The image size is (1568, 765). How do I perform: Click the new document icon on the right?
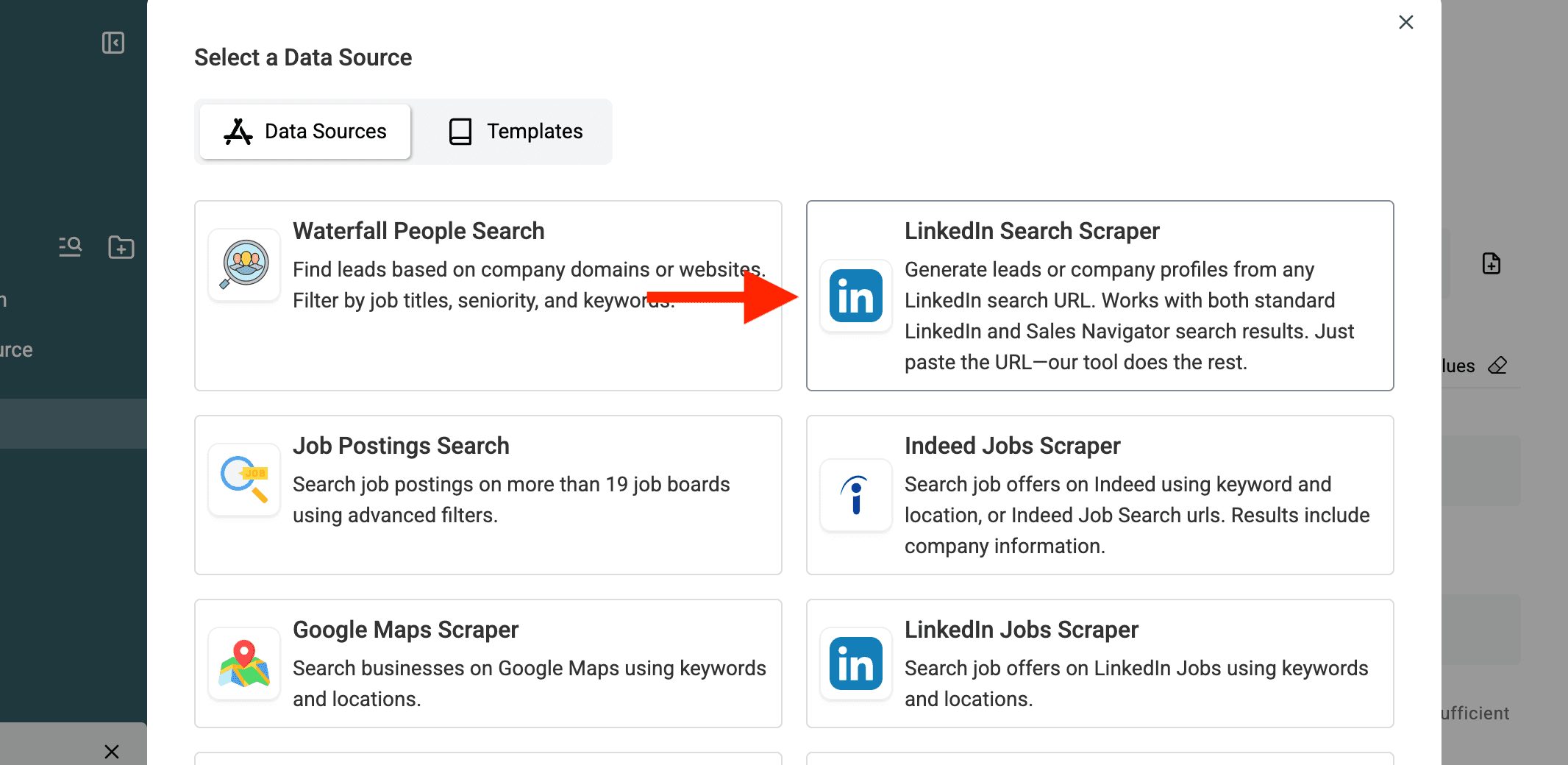(1492, 263)
